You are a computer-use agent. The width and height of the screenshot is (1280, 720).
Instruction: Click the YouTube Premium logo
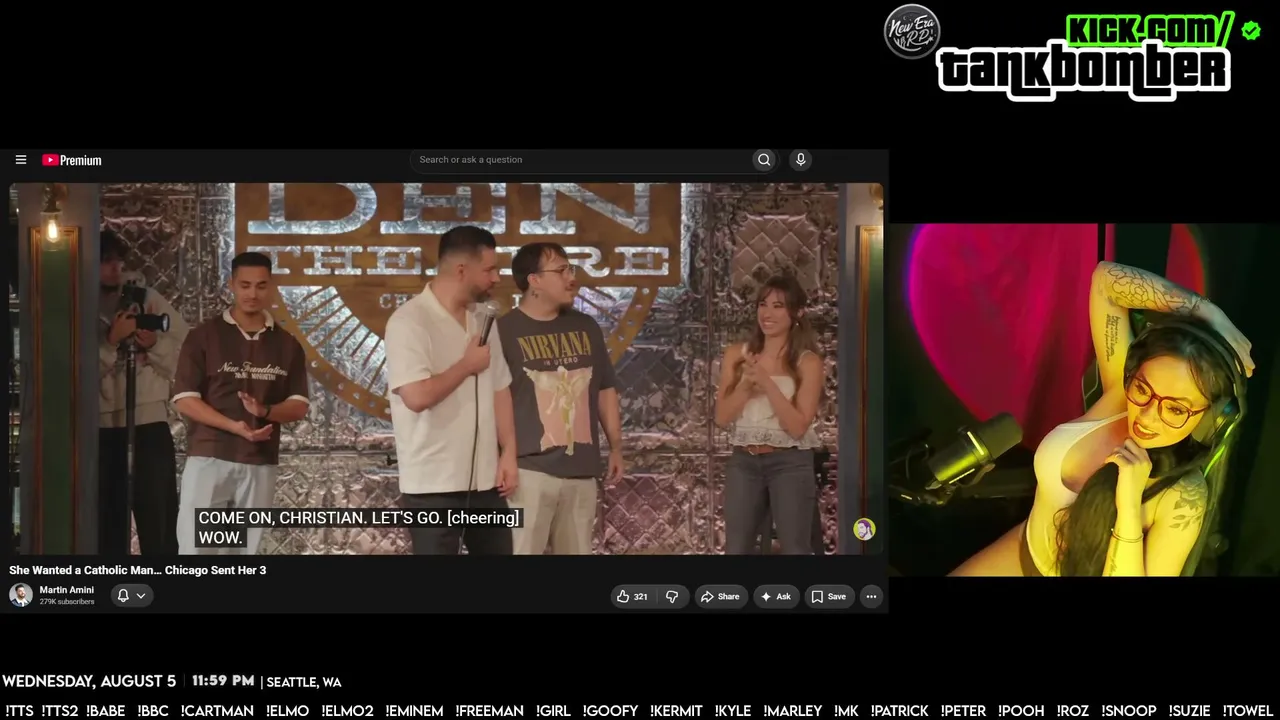point(72,160)
